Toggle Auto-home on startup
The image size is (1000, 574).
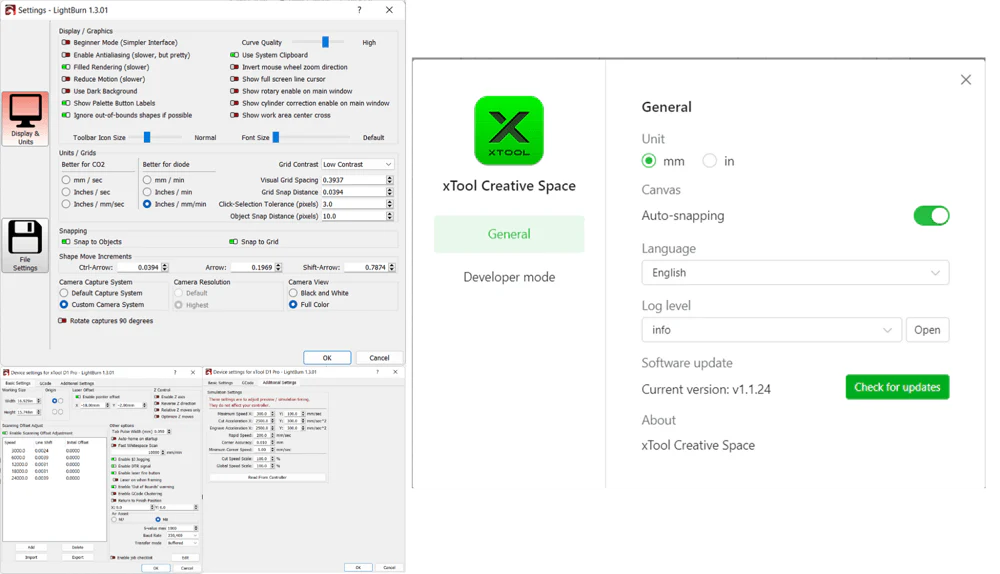114,439
